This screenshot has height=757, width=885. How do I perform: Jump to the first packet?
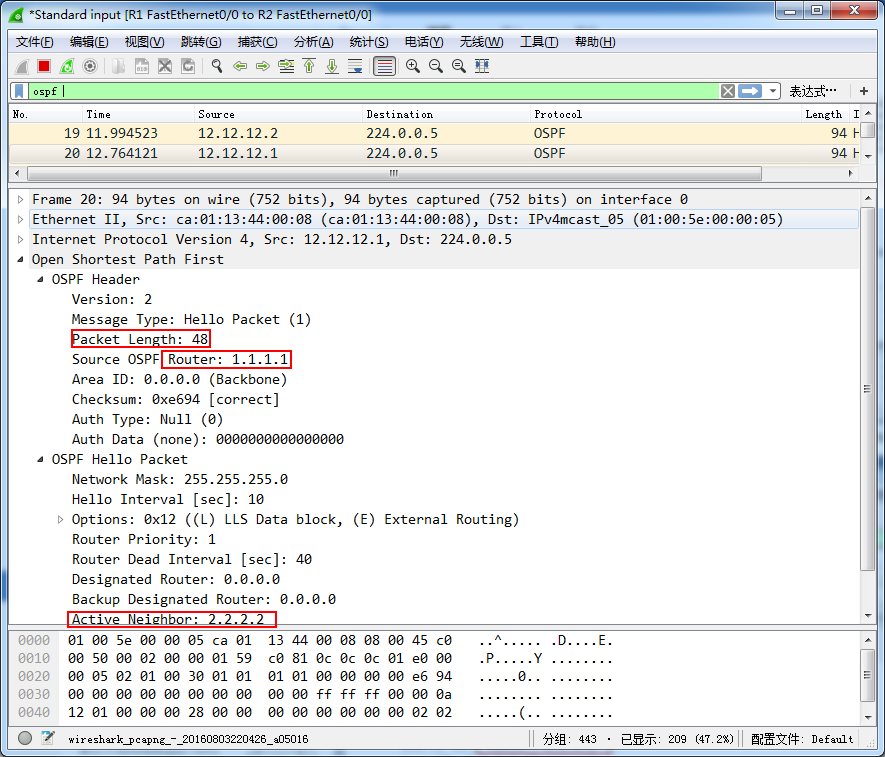click(x=309, y=66)
